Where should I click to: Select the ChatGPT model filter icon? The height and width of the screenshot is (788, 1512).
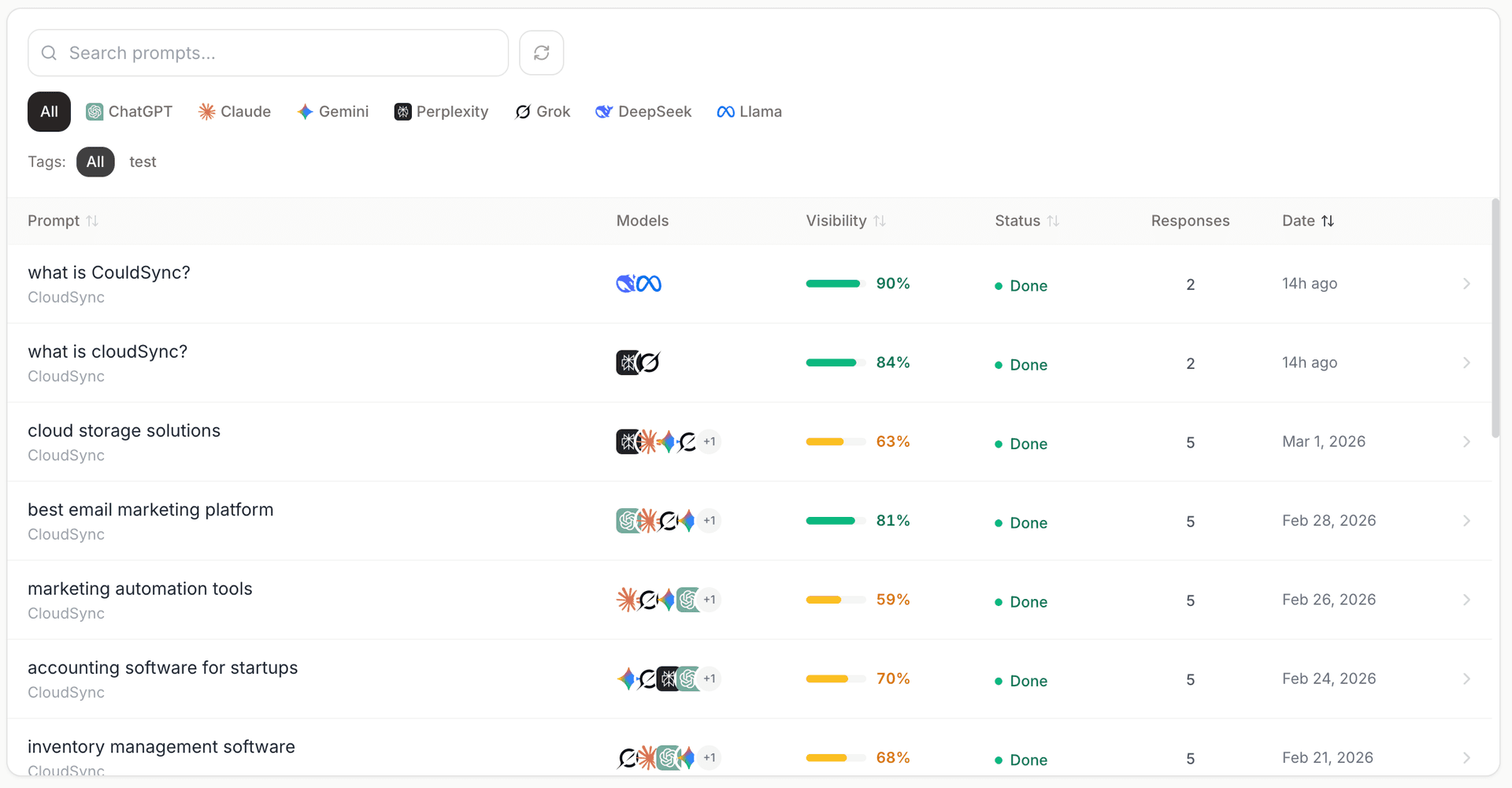coord(94,111)
